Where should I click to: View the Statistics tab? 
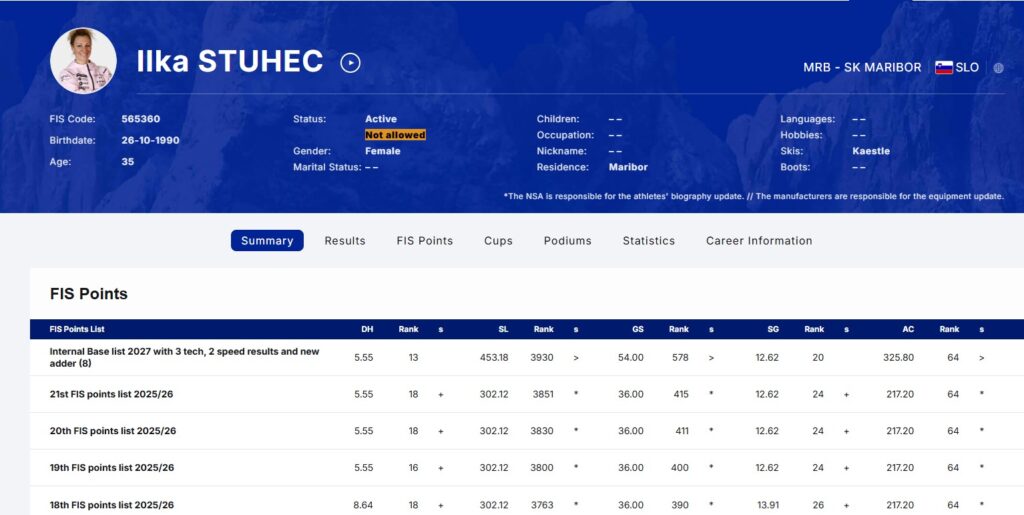click(x=648, y=241)
